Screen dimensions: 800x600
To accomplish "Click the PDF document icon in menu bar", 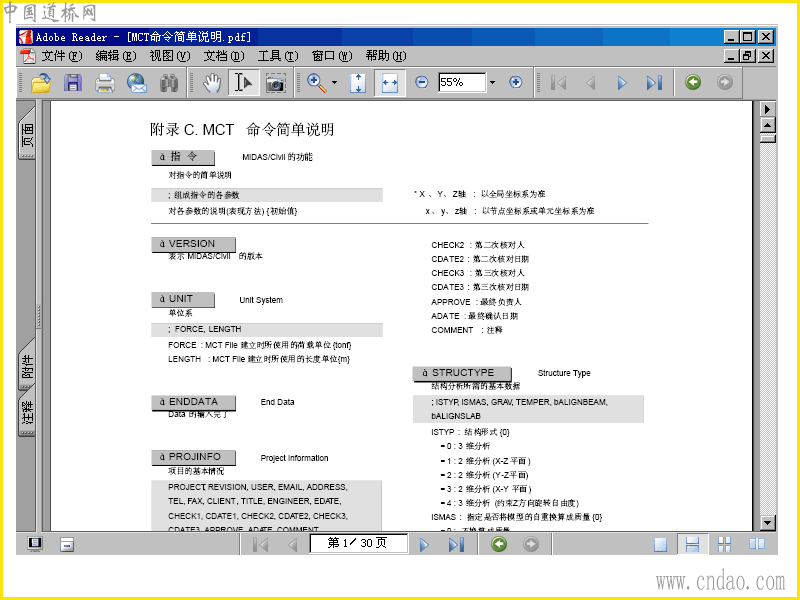I will [x=28, y=56].
